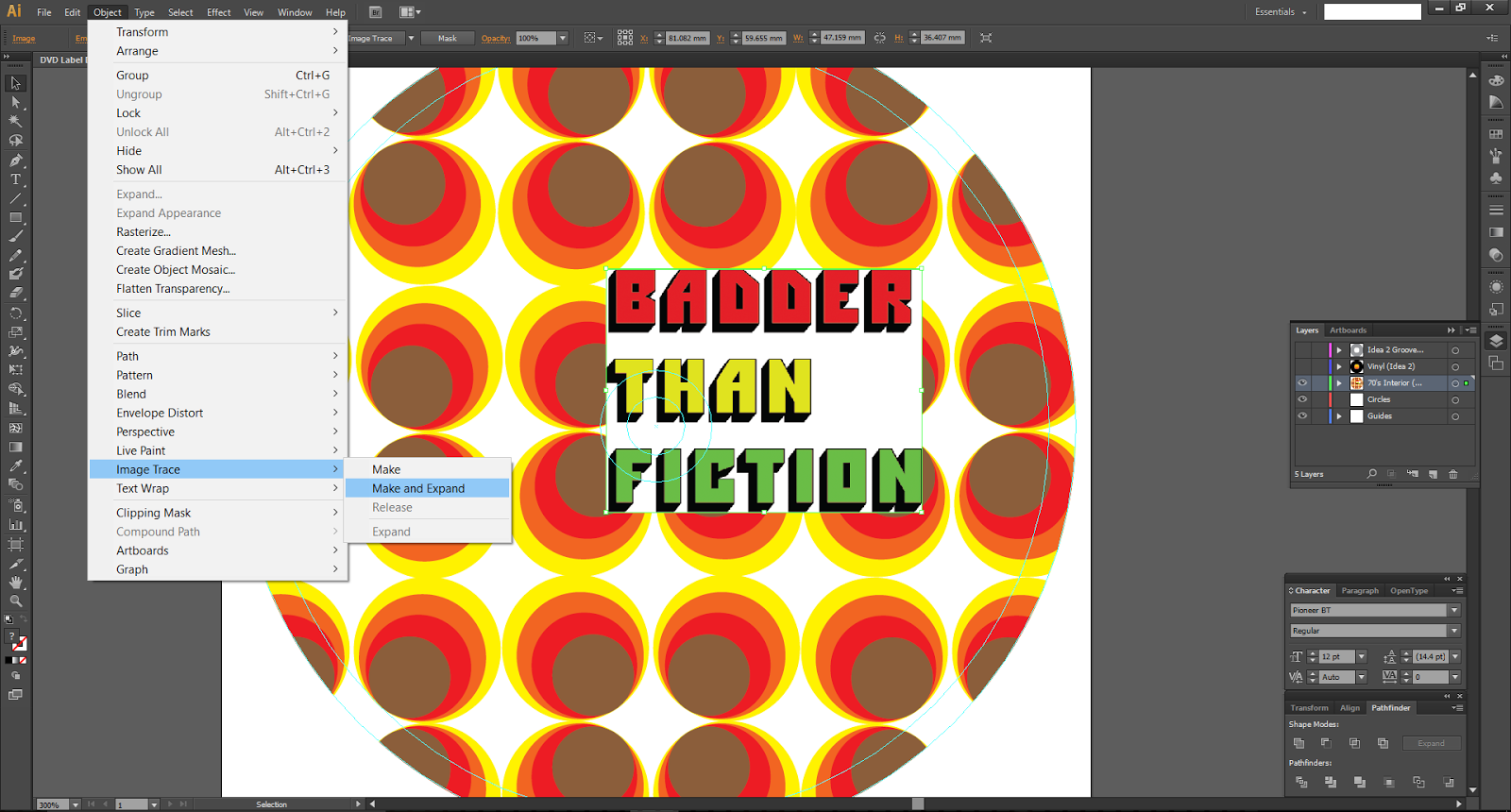Viewport: 1511px width, 812px height.
Task: Open the Essentials workspace dropdown
Action: pos(1282,12)
